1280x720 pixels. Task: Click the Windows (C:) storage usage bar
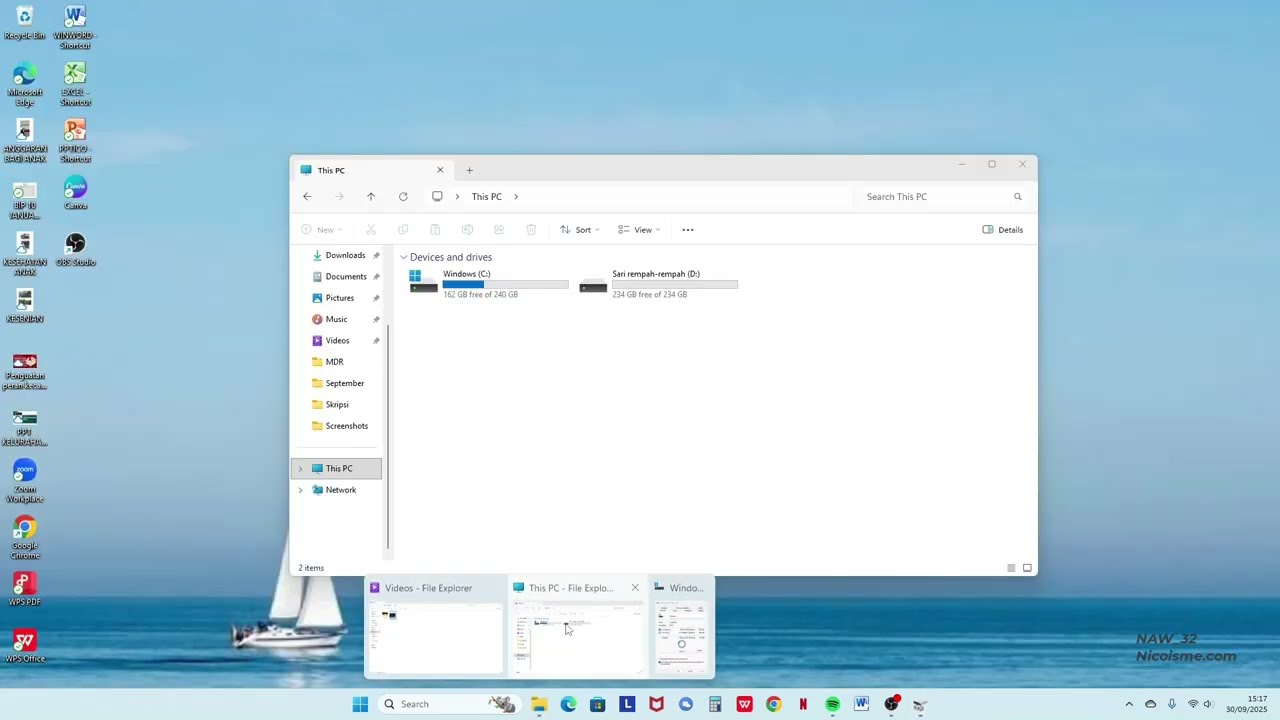(505, 285)
